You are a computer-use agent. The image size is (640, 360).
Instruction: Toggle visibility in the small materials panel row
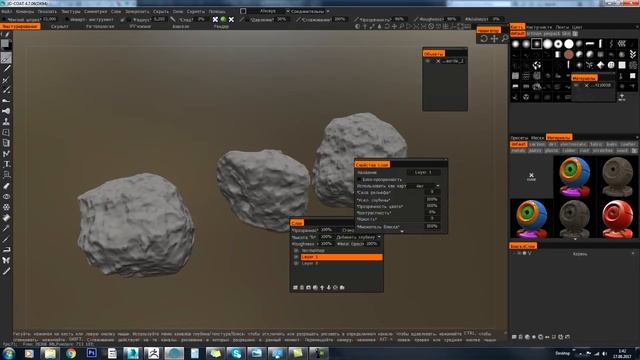coord(576,85)
